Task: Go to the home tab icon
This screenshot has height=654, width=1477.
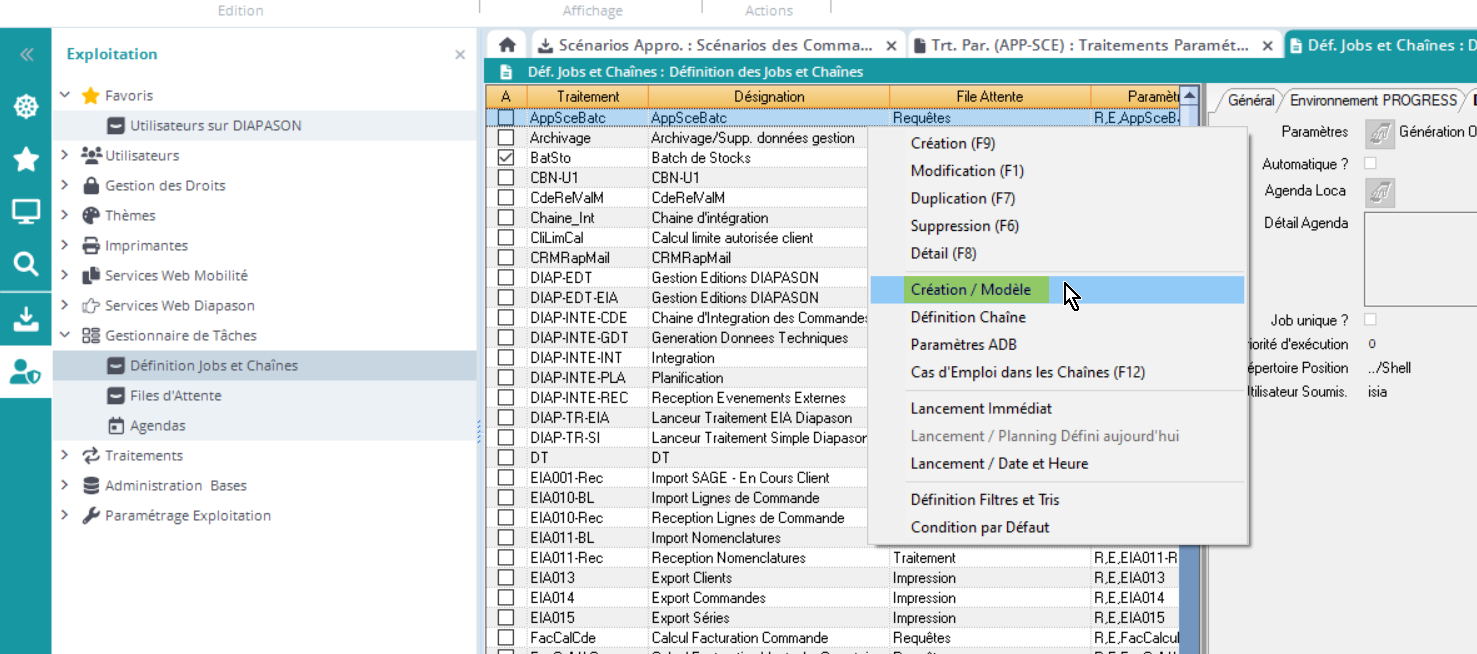Action: (x=507, y=45)
